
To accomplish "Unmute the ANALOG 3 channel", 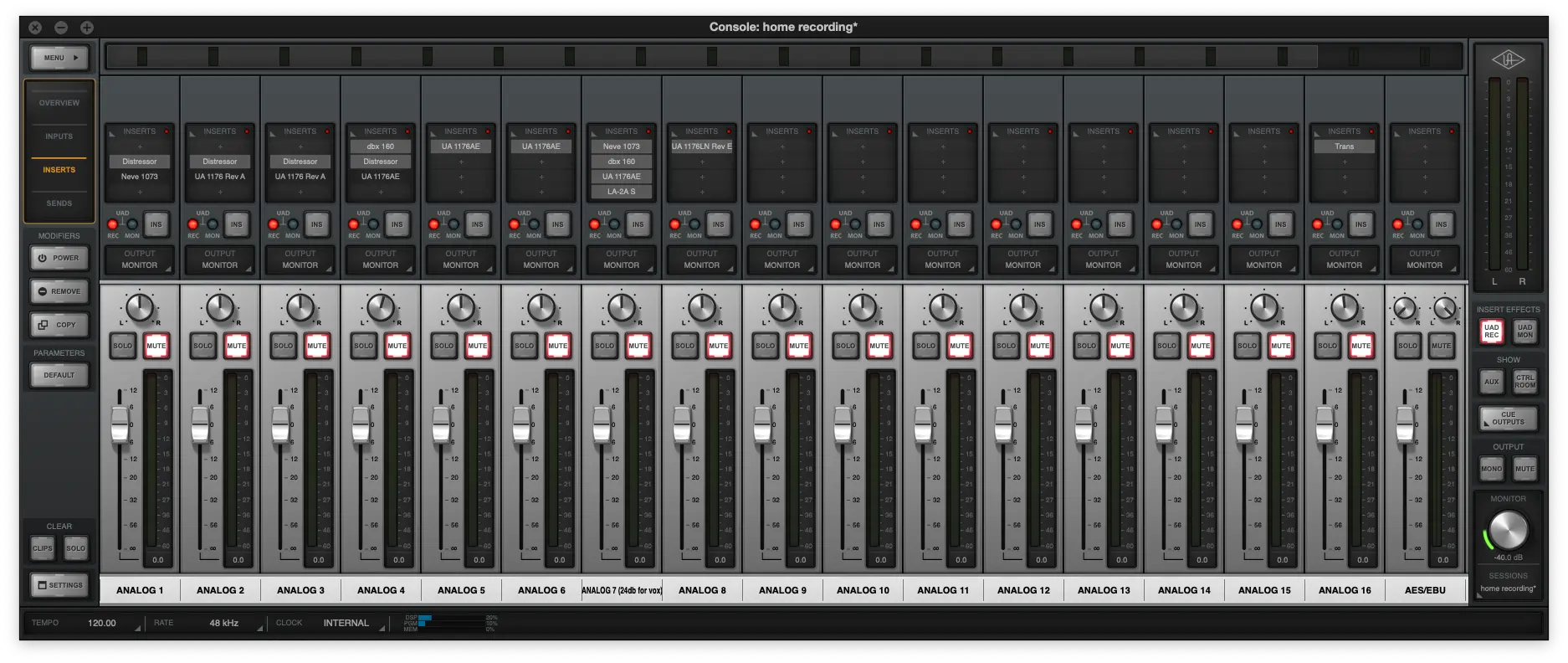I will (x=316, y=346).
